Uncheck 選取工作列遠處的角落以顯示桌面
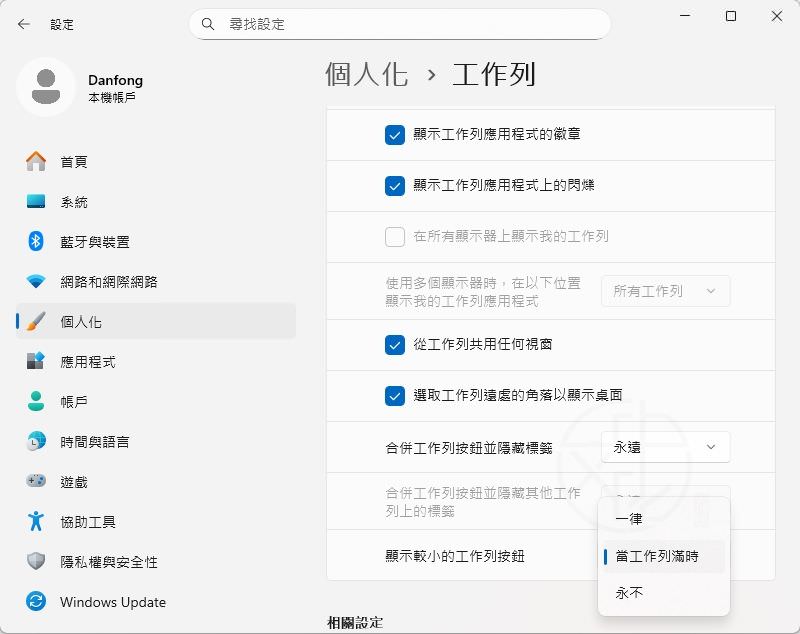The width and height of the screenshot is (800, 634). [x=395, y=395]
